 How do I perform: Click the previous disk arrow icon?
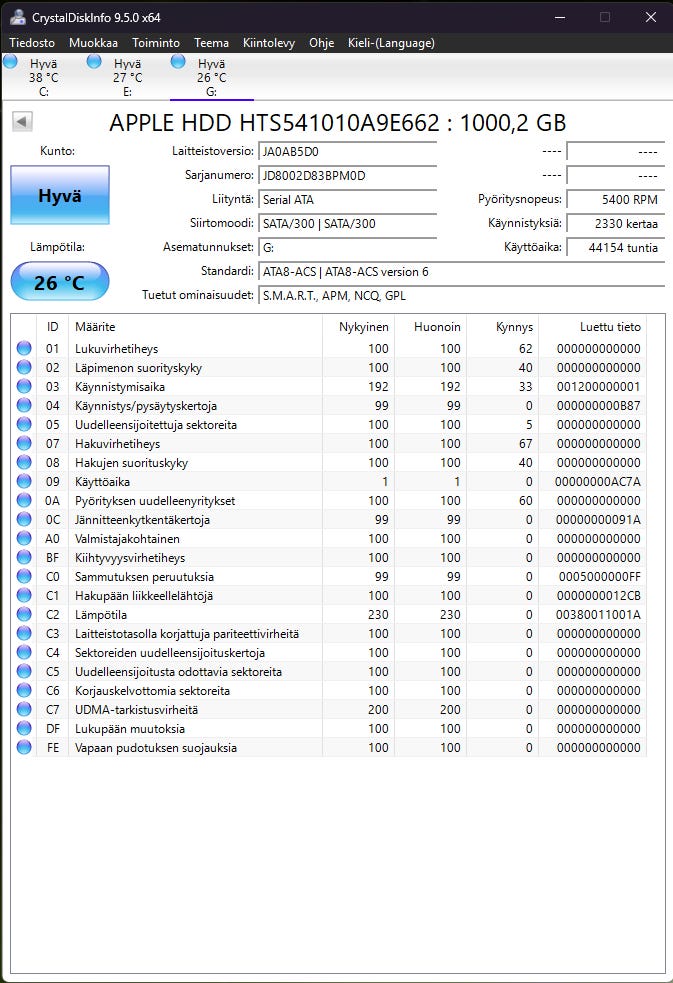click(x=22, y=122)
